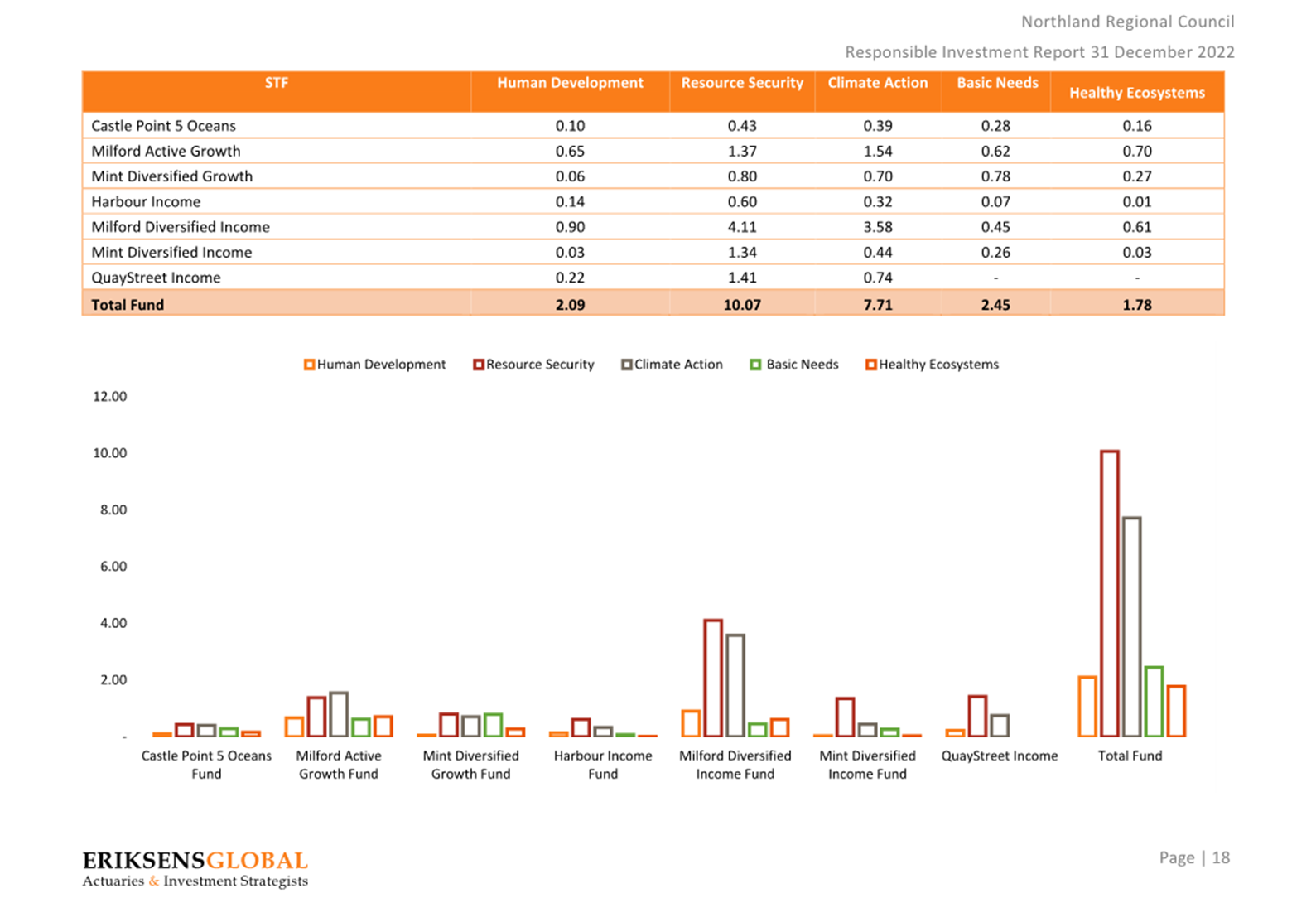Click Mint Diversified Income Fund axis label
This screenshot has width=1316, height=908.
tap(867, 765)
